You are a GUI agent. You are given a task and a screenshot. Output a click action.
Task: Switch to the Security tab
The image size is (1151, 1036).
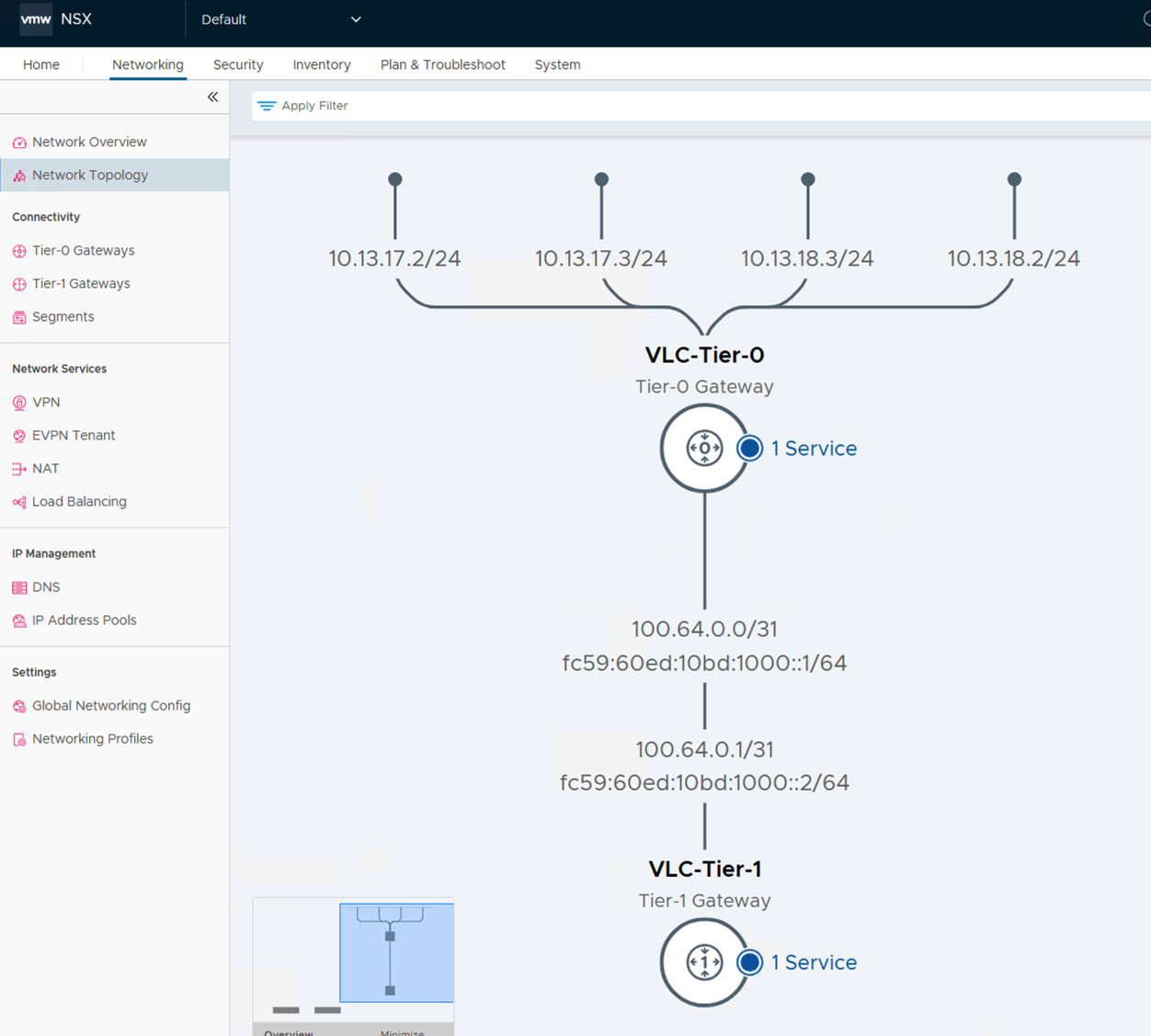coord(238,64)
